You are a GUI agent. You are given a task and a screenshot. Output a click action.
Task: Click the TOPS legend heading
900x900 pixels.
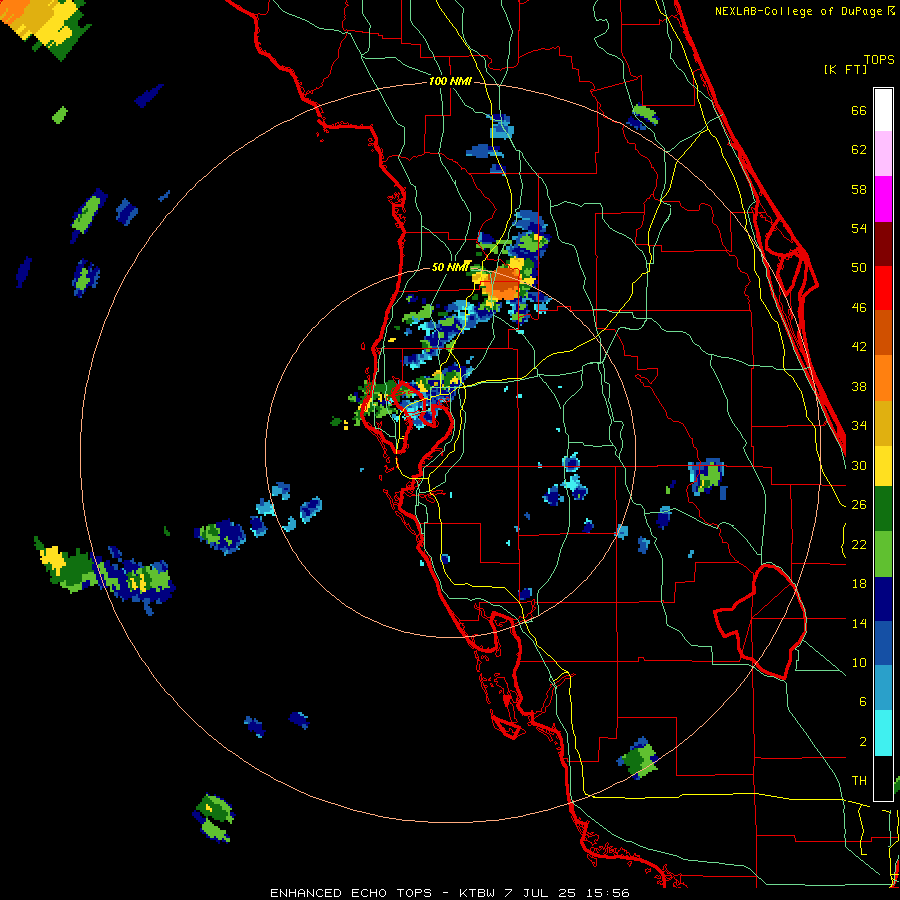pos(879,60)
